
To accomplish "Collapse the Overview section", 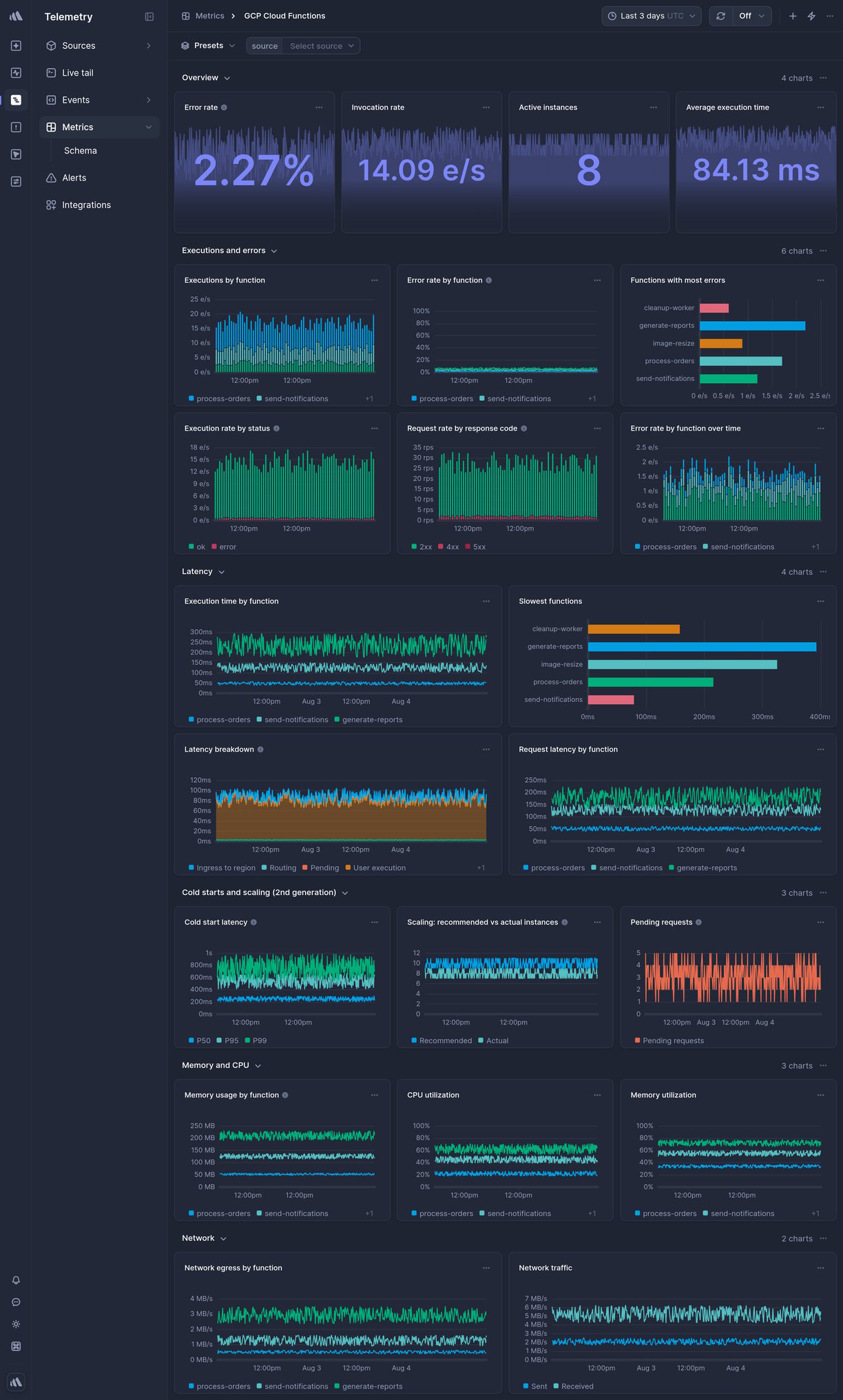I will (x=206, y=78).
